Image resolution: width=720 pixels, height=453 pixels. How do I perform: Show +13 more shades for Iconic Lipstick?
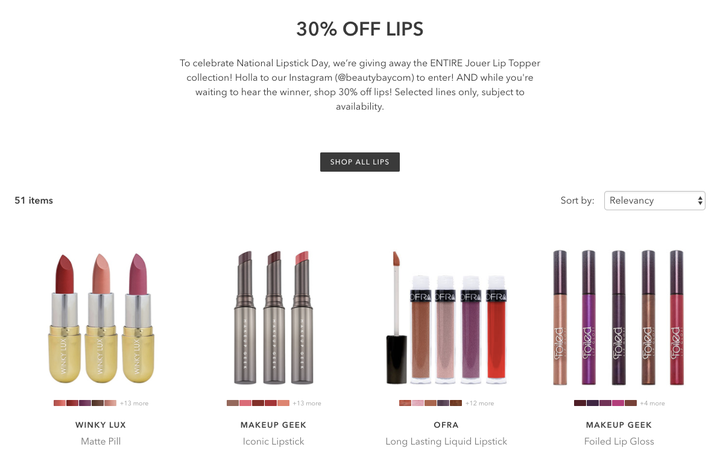(x=307, y=403)
